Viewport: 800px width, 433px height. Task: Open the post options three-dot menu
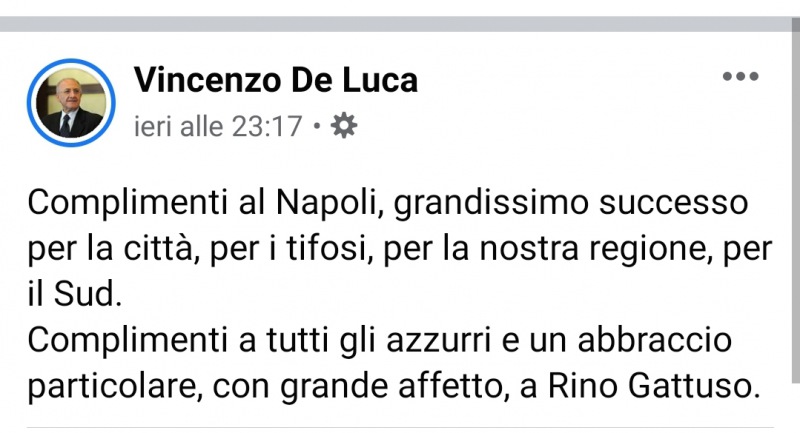[740, 77]
